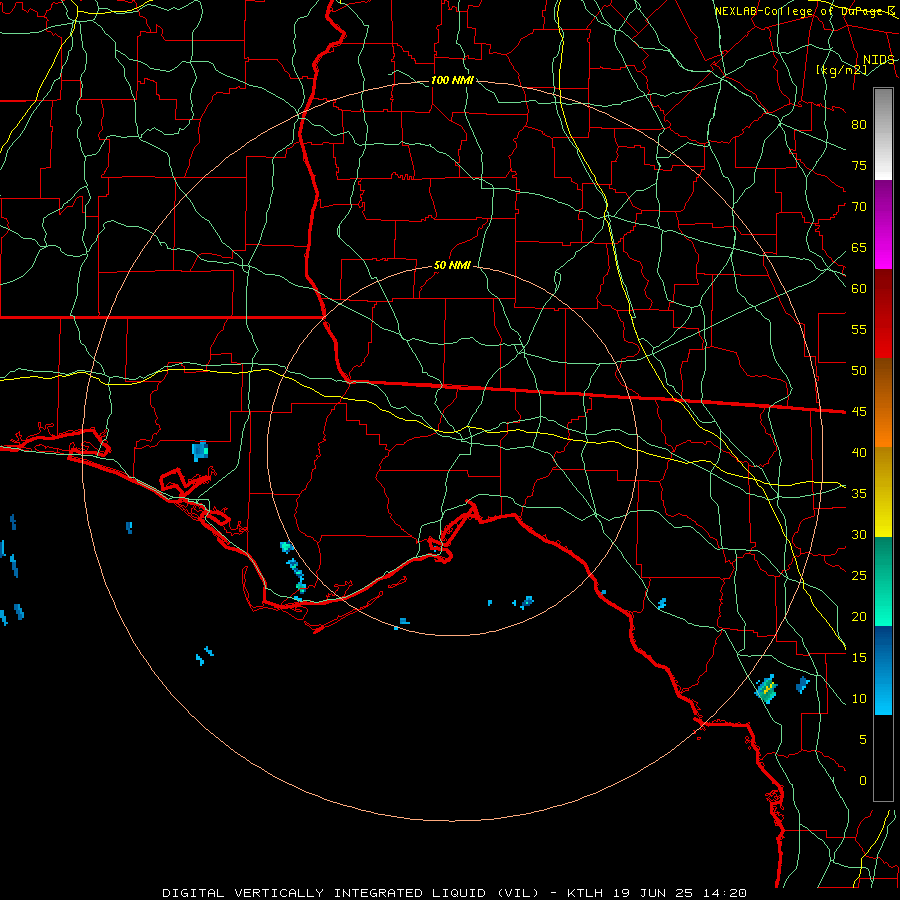900x900 pixels.
Task: Pick the white-gray 75–80 color scale segment
Action: [x=883, y=134]
